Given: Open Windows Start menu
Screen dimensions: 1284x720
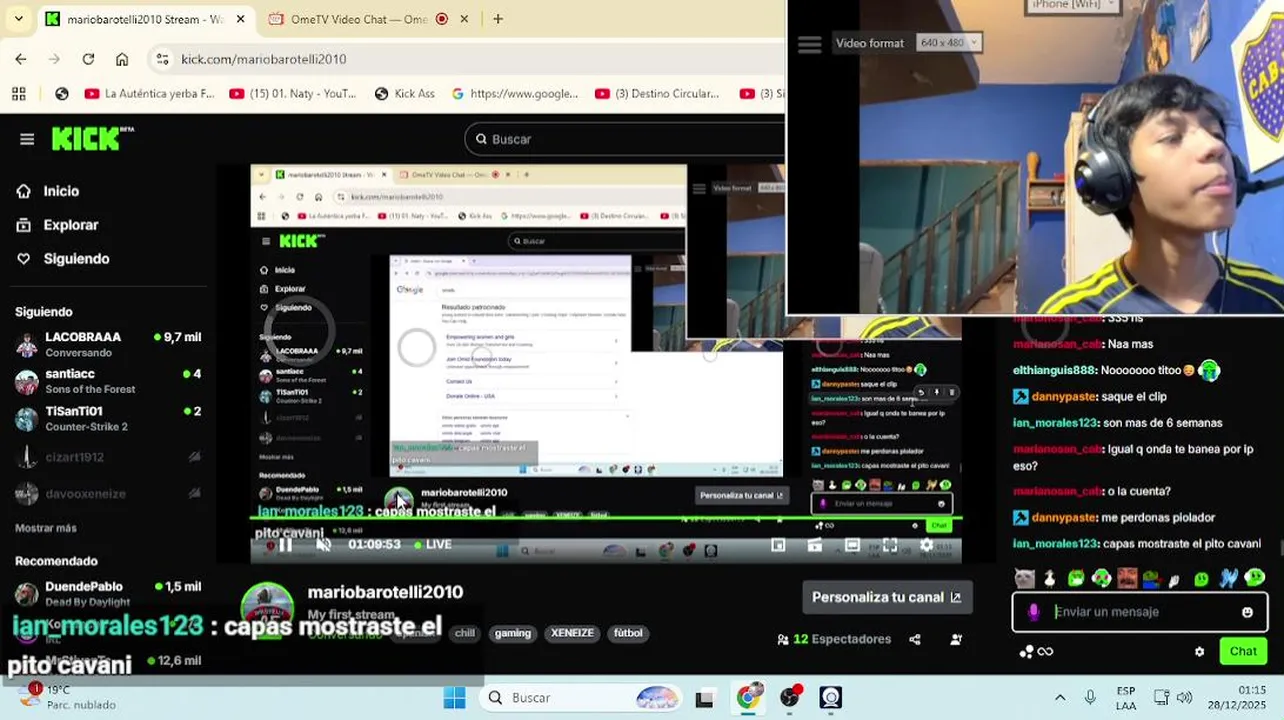Looking at the screenshot, I should (454, 698).
